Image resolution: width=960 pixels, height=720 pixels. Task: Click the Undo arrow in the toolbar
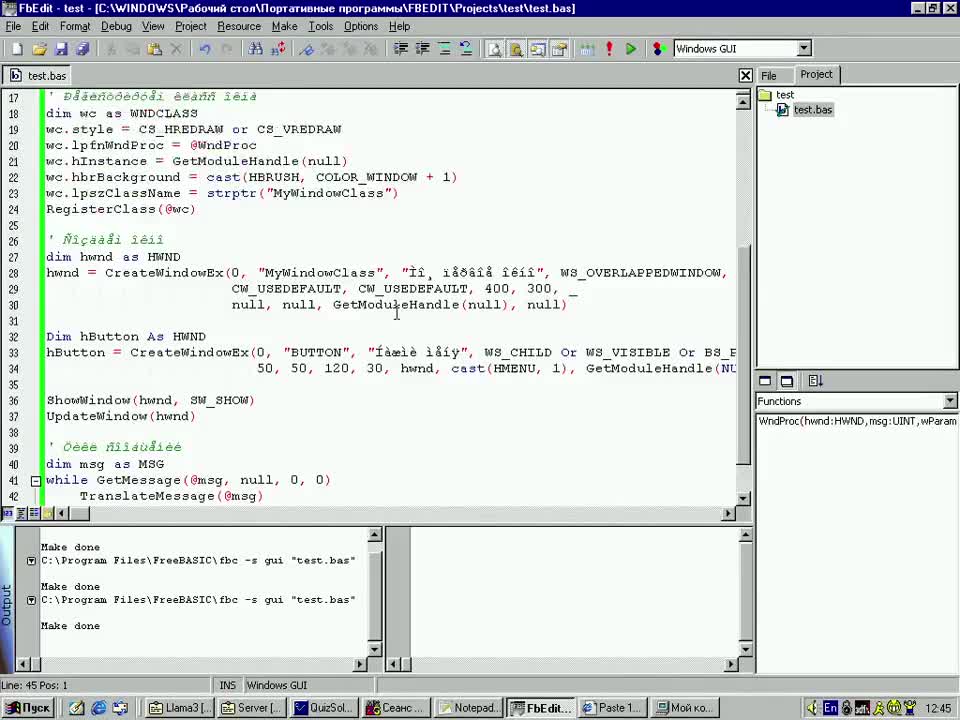click(x=205, y=48)
